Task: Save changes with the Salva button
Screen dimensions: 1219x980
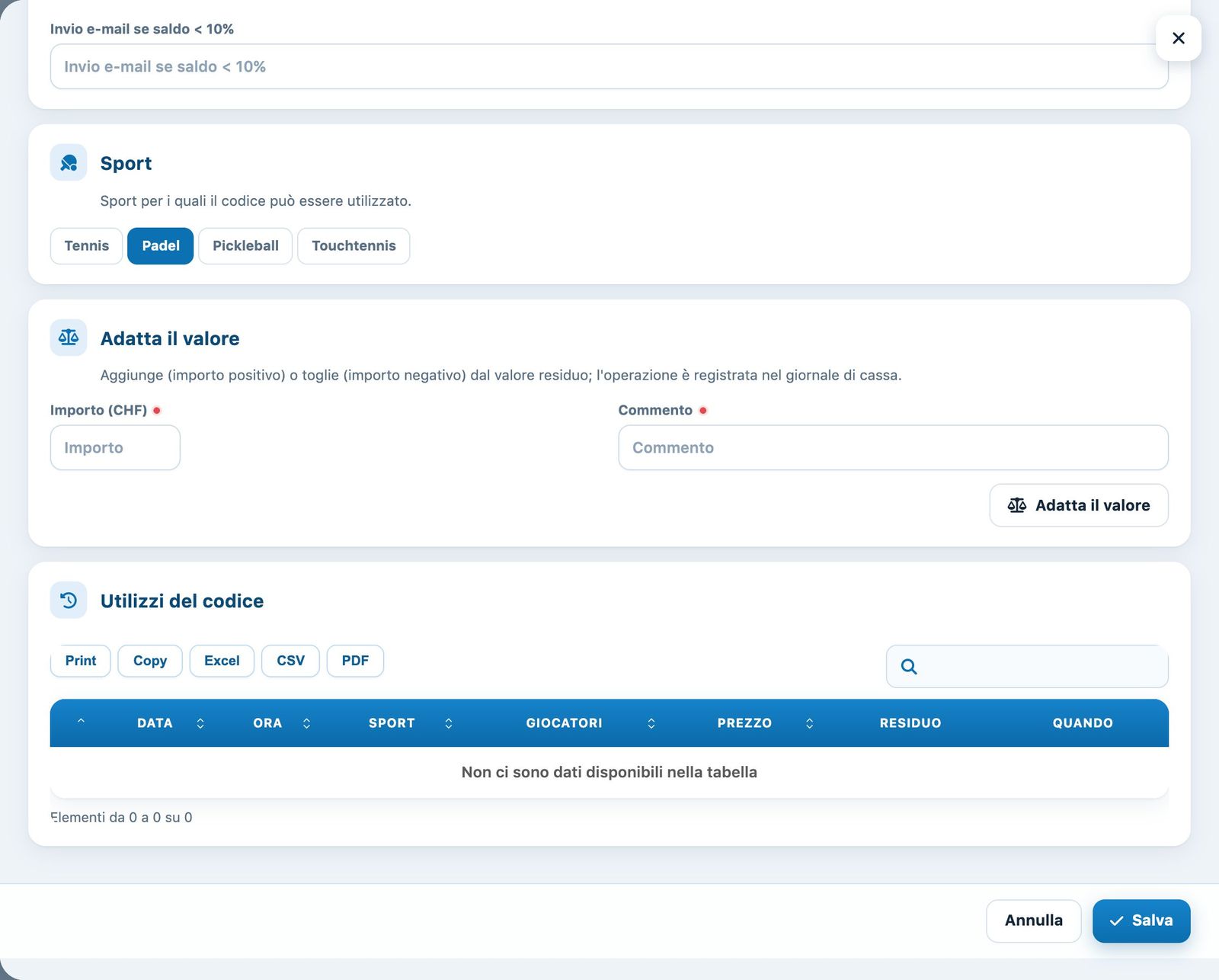Action: click(x=1141, y=921)
